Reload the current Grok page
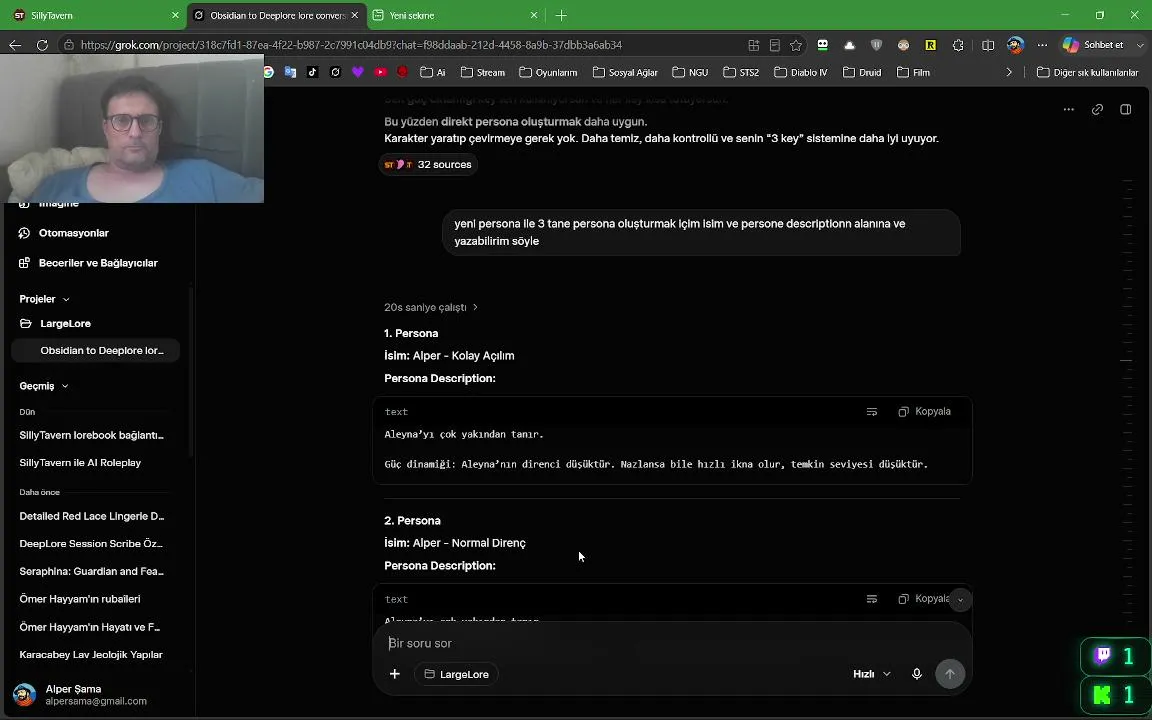Screen dimensions: 1152x720 42,45
